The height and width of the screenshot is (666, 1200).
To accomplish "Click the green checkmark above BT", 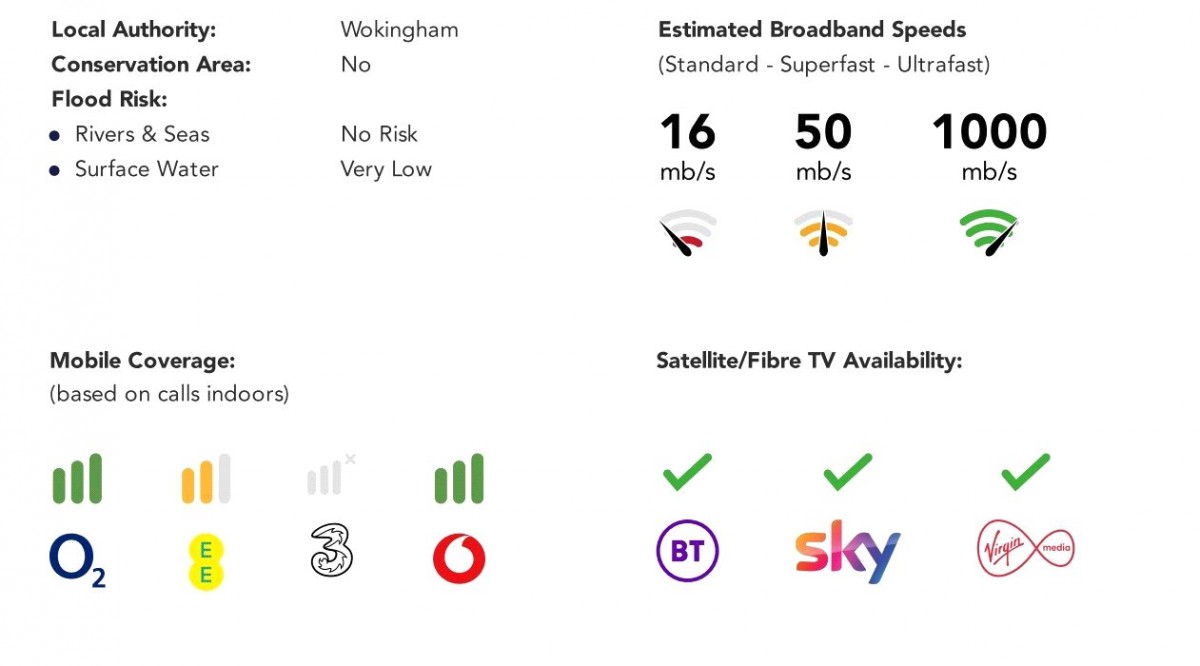I will pyautogui.click(x=687, y=471).
